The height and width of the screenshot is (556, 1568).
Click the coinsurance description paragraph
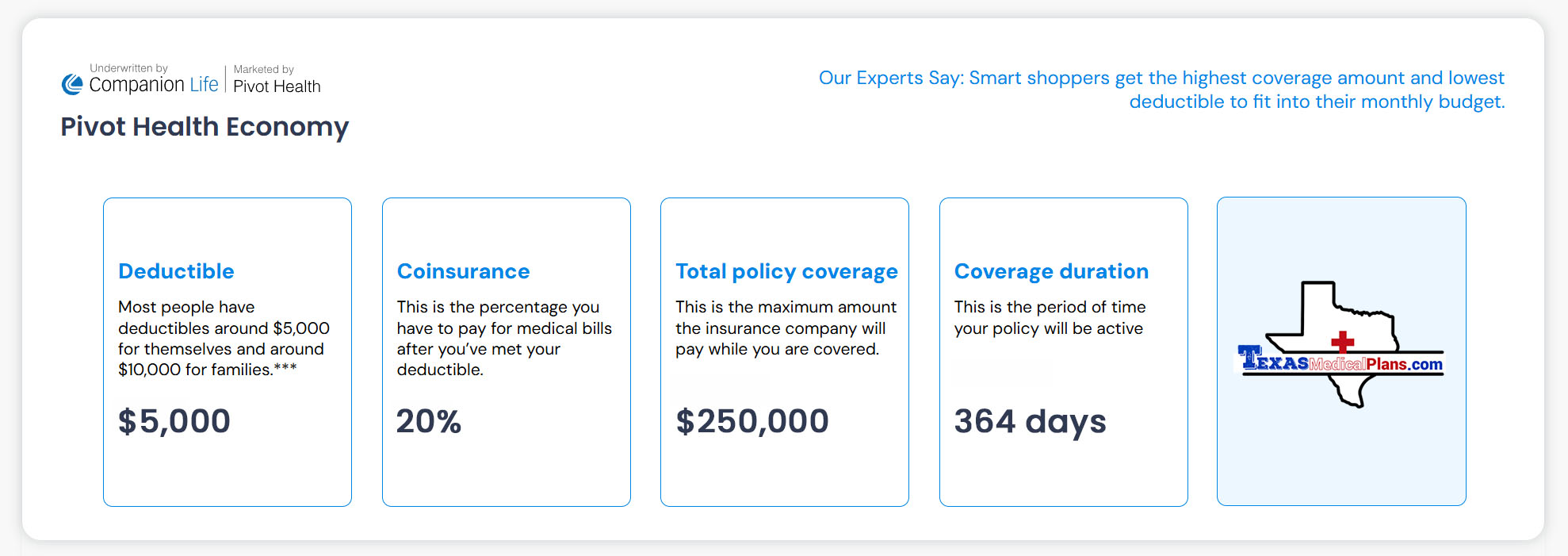pos(503,338)
